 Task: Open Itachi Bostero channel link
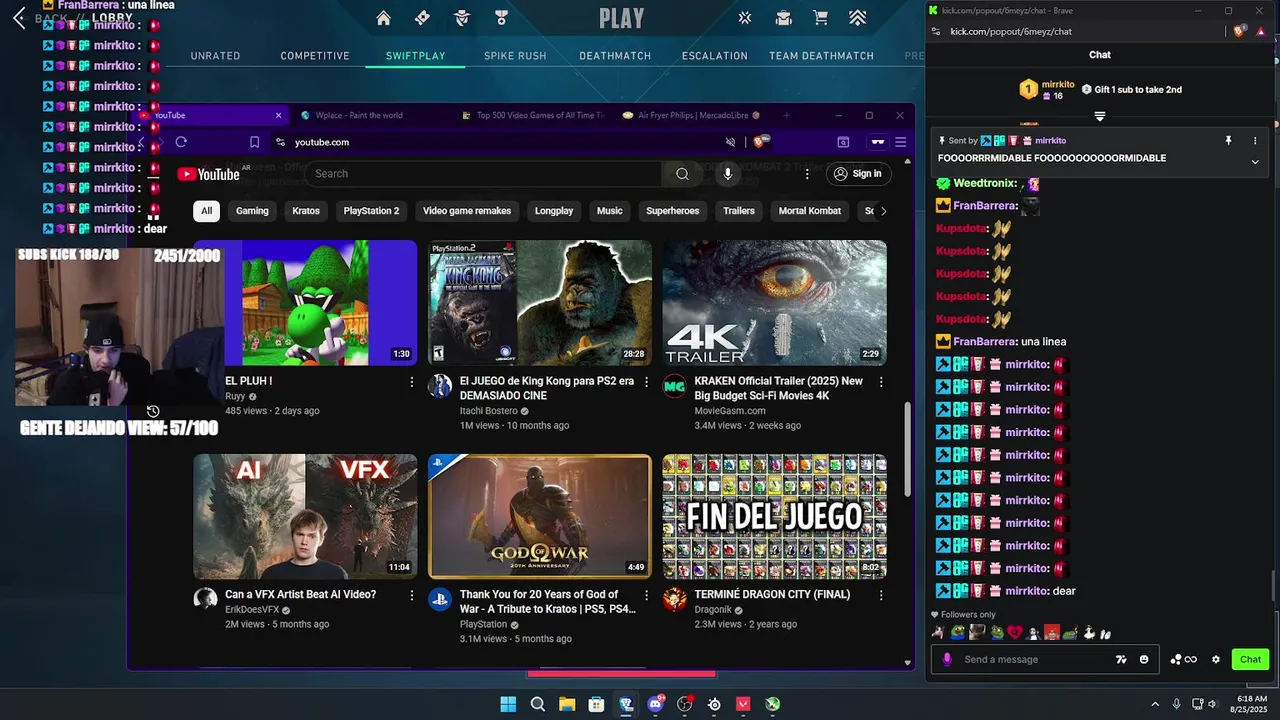coord(489,411)
